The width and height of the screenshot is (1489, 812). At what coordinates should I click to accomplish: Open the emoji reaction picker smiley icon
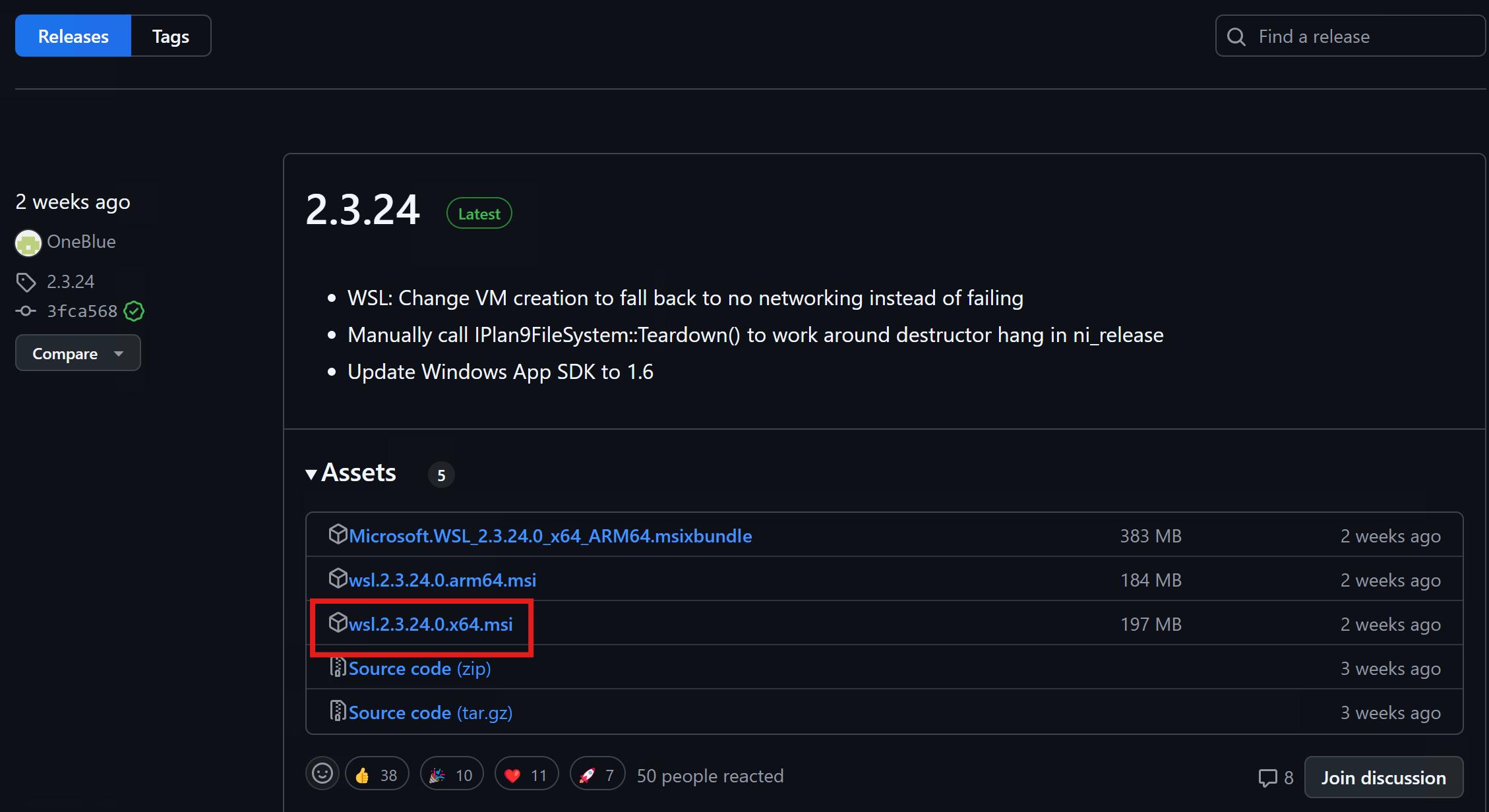coord(322,774)
